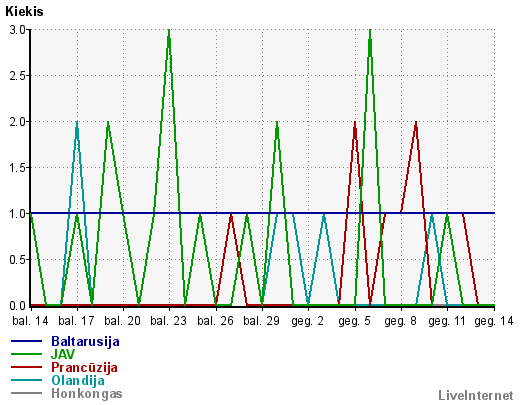Viewport: 520px width, 405px height.
Task: Click the gray Honkongas legend line swatch
Action: (26, 393)
